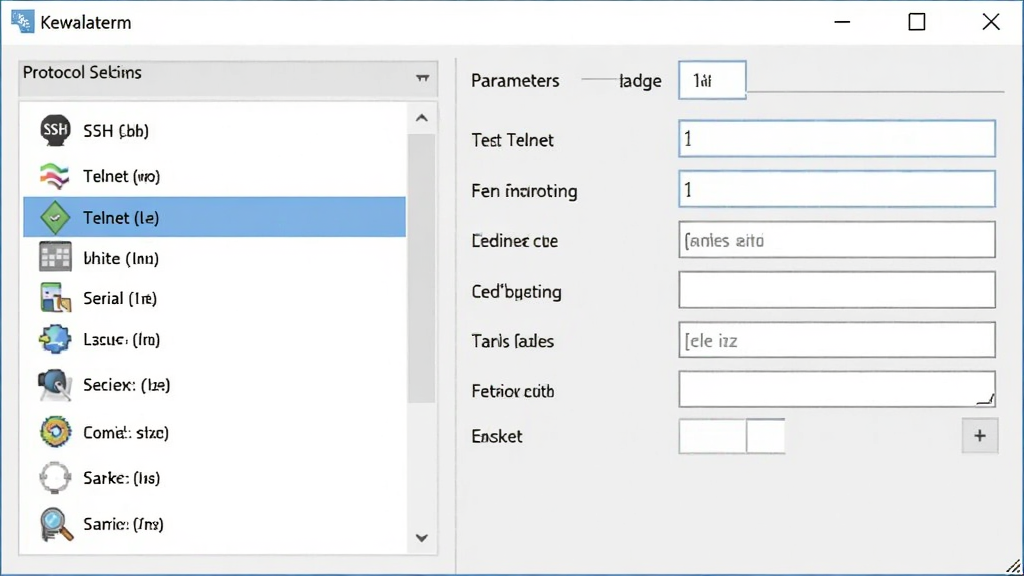Select the Uhite (lnn) list entry
Image resolution: width=1024 pixels, height=576 pixels.
pyautogui.click(x=214, y=258)
